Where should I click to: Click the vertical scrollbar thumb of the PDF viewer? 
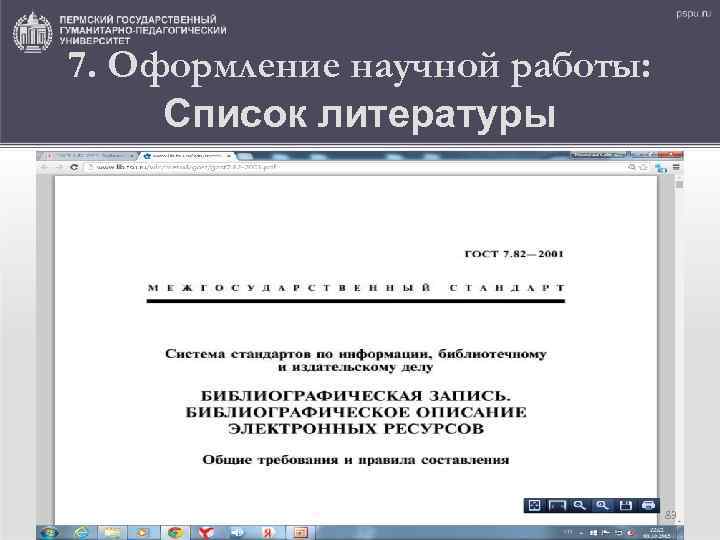point(679,184)
